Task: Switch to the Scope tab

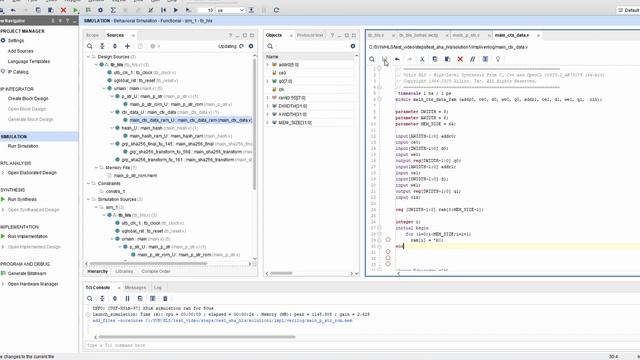Action: coord(92,36)
